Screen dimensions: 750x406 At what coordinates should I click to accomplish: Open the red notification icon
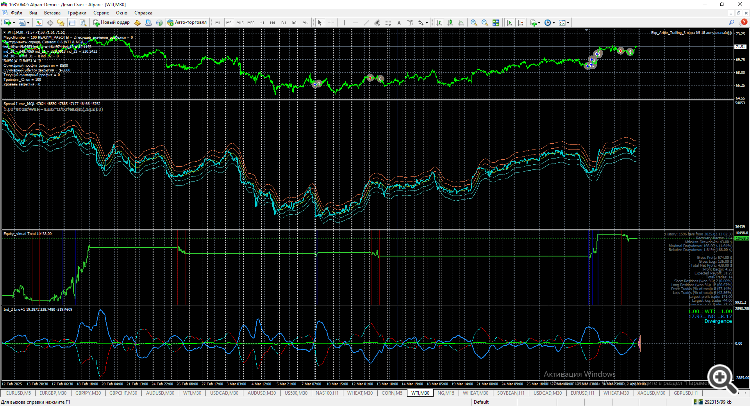(x=743, y=22)
